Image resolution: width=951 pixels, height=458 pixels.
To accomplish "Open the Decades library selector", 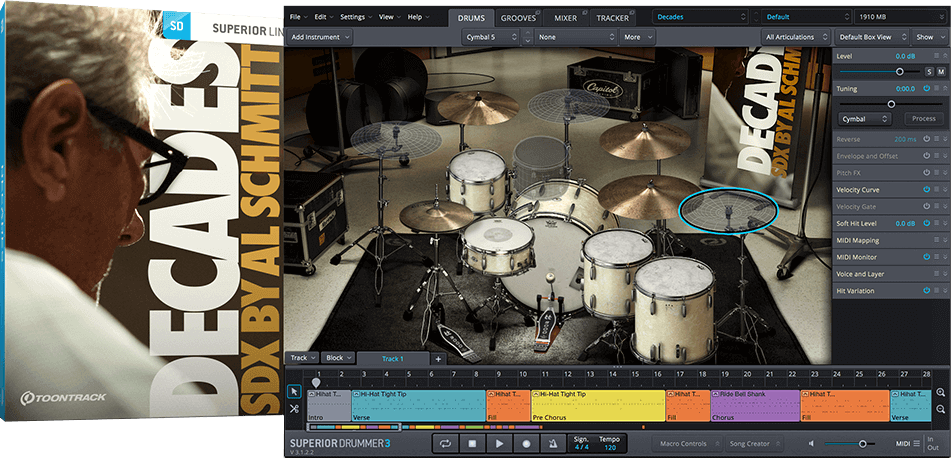I will tap(700, 18).
